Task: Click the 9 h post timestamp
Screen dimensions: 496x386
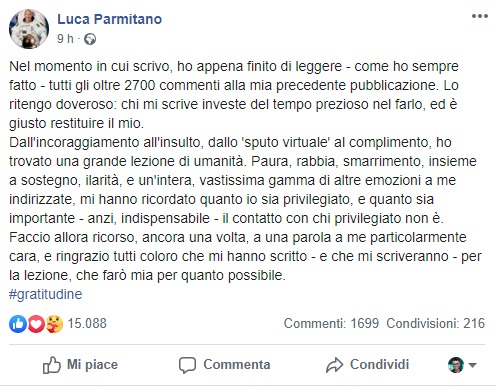Action: 65,39
